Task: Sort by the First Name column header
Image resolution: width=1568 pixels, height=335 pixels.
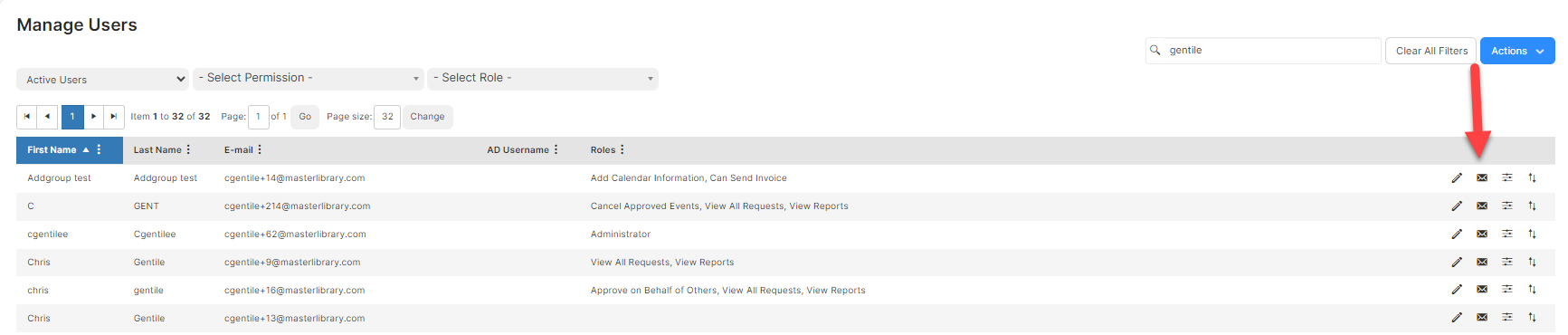Action: click(x=52, y=150)
